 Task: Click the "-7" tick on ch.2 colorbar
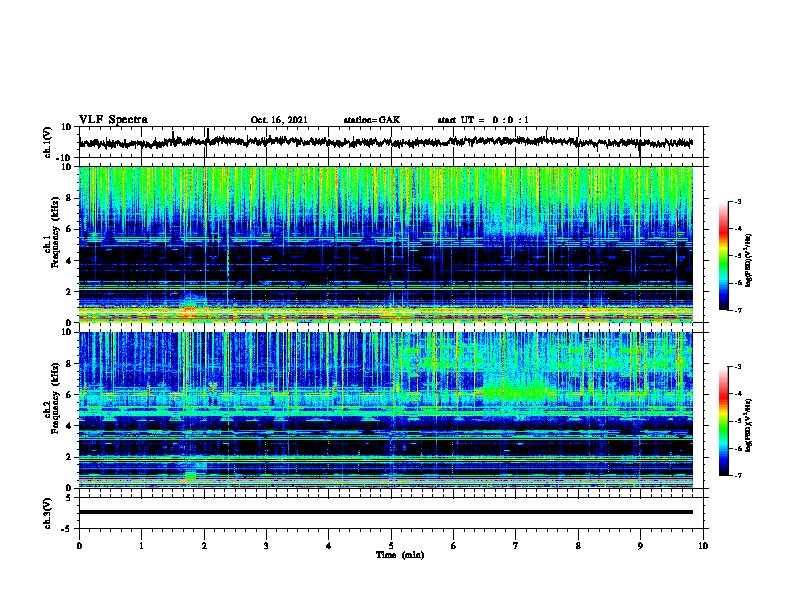click(x=738, y=475)
